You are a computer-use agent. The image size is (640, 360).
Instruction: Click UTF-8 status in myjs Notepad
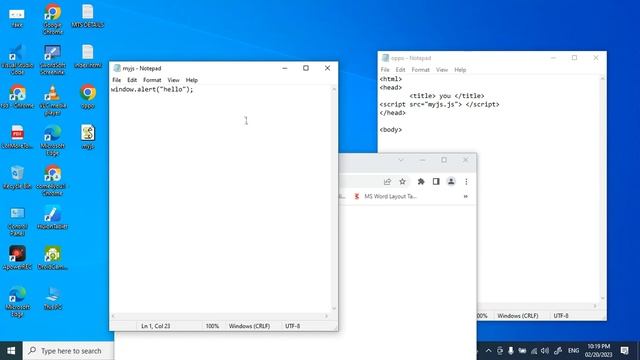click(x=293, y=326)
